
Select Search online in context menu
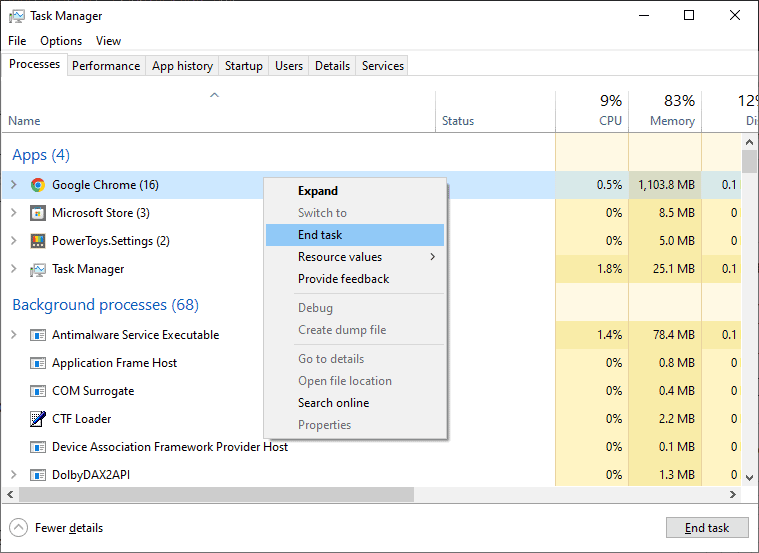[x=355, y=403]
